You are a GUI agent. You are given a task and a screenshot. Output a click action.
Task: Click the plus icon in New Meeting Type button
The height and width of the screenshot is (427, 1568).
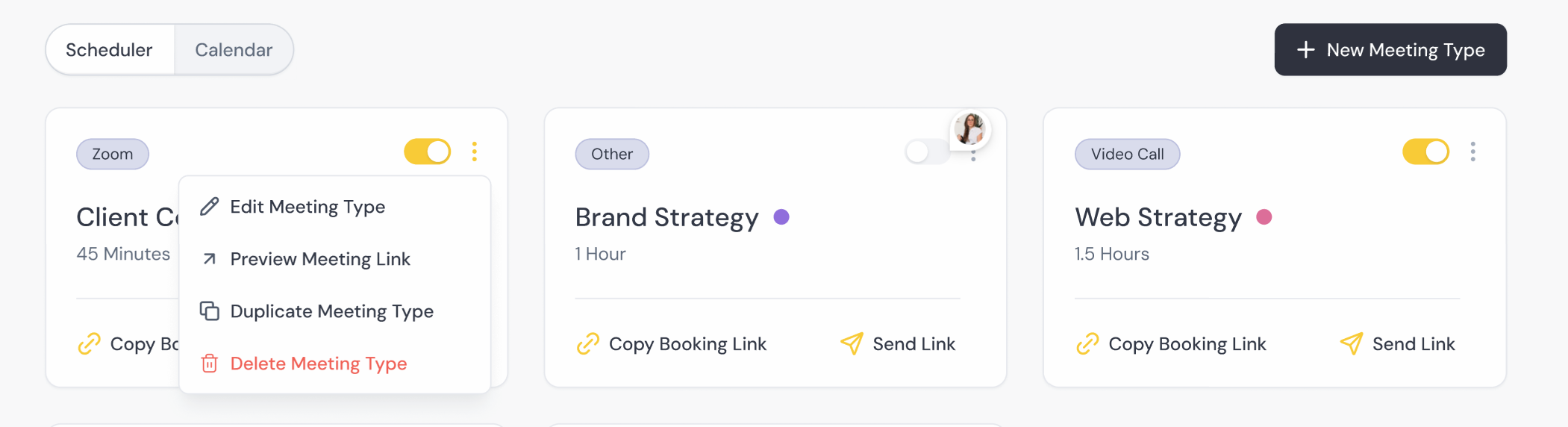(1305, 50)
